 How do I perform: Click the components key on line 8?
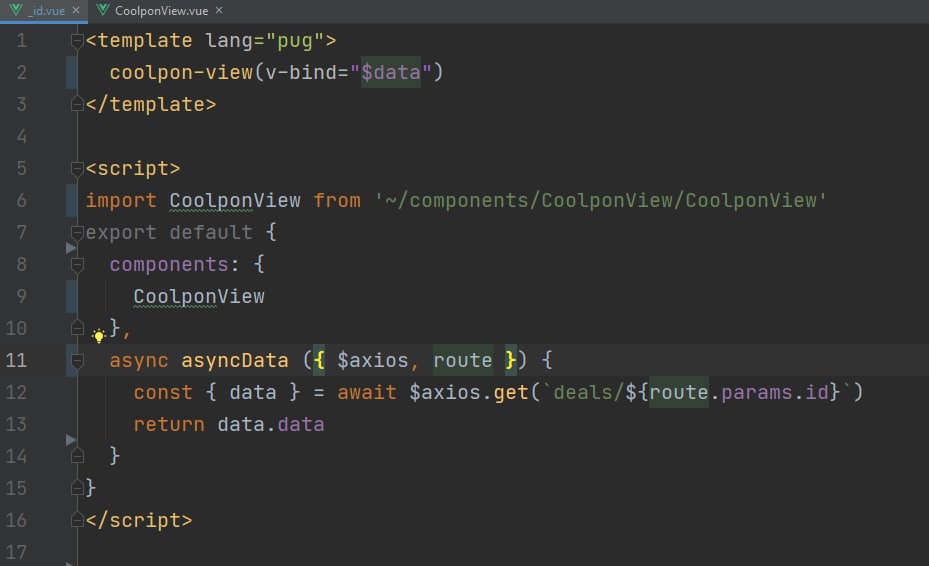coord(169,264)
